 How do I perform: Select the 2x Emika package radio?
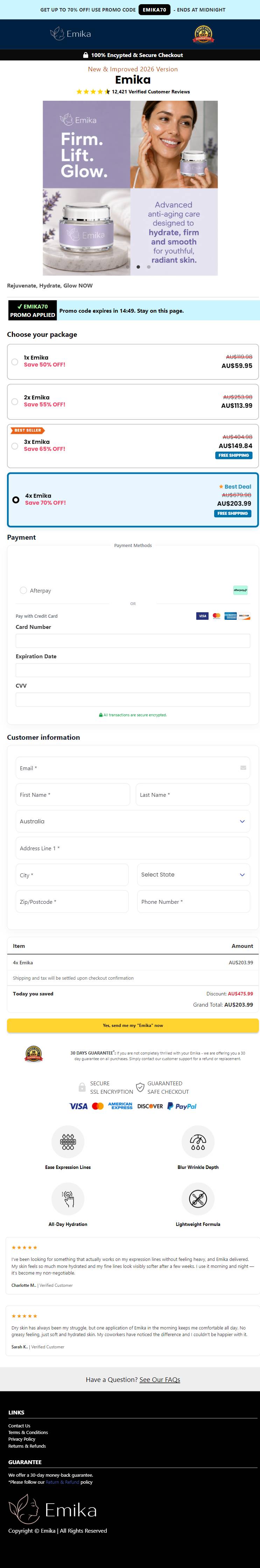click(15, 401)
